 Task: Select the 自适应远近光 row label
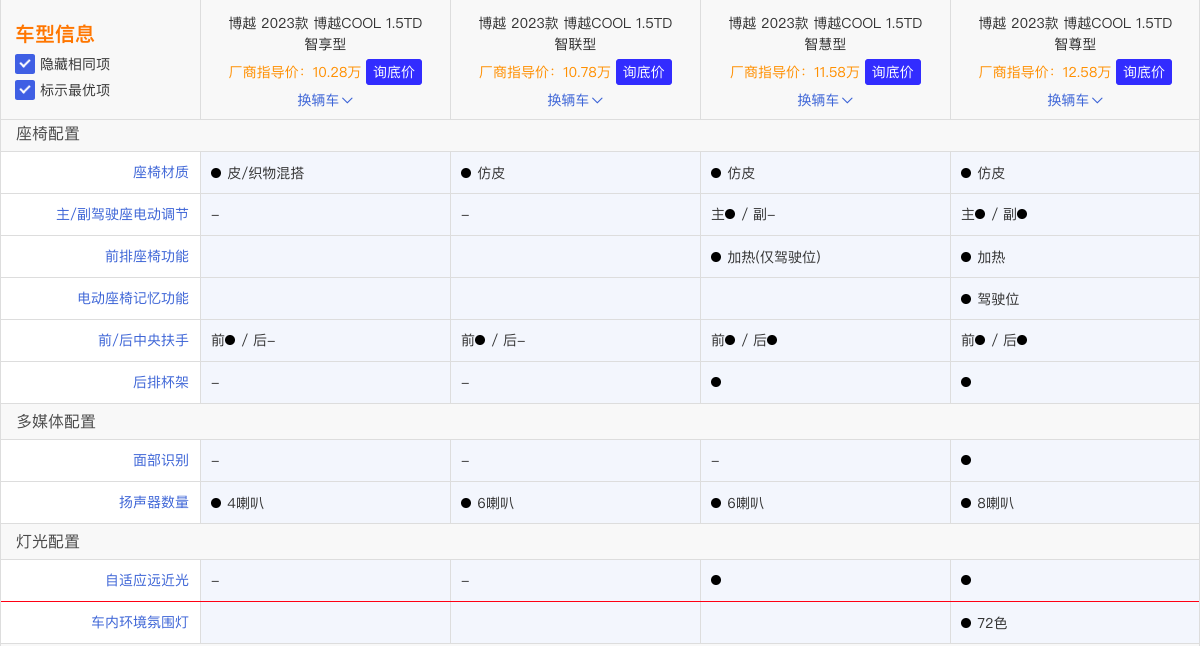coord(147,580)
